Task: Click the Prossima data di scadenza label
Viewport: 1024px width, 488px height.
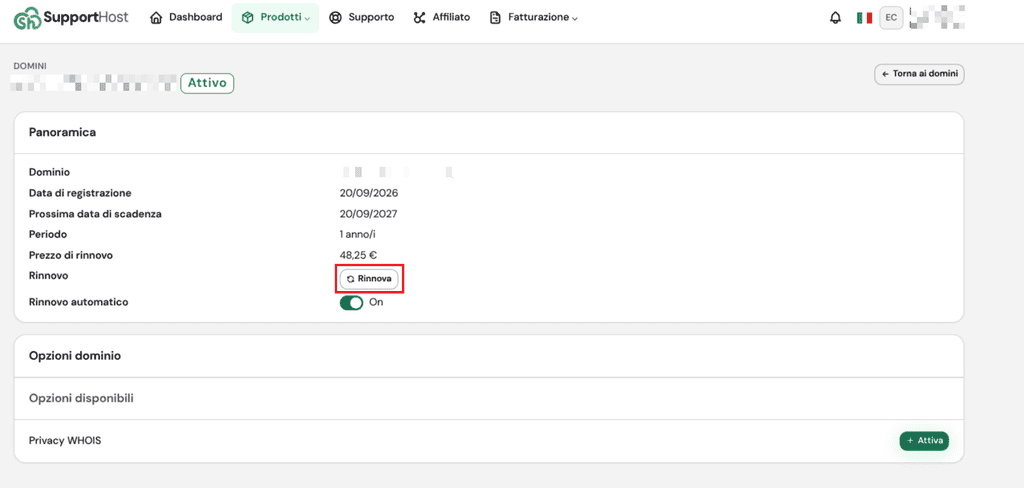Action: point(95,214)
